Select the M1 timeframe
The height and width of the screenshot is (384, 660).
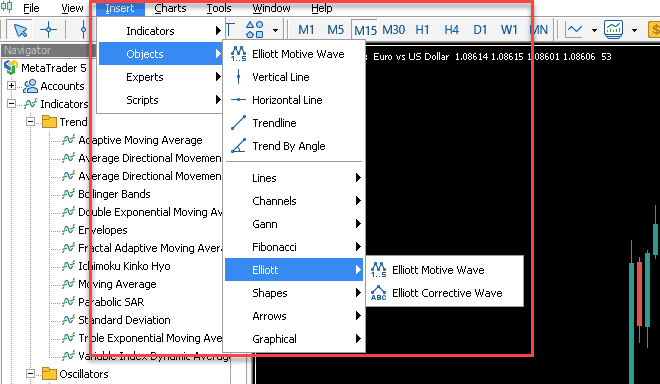pyautogui.click(x=306, y=30)
